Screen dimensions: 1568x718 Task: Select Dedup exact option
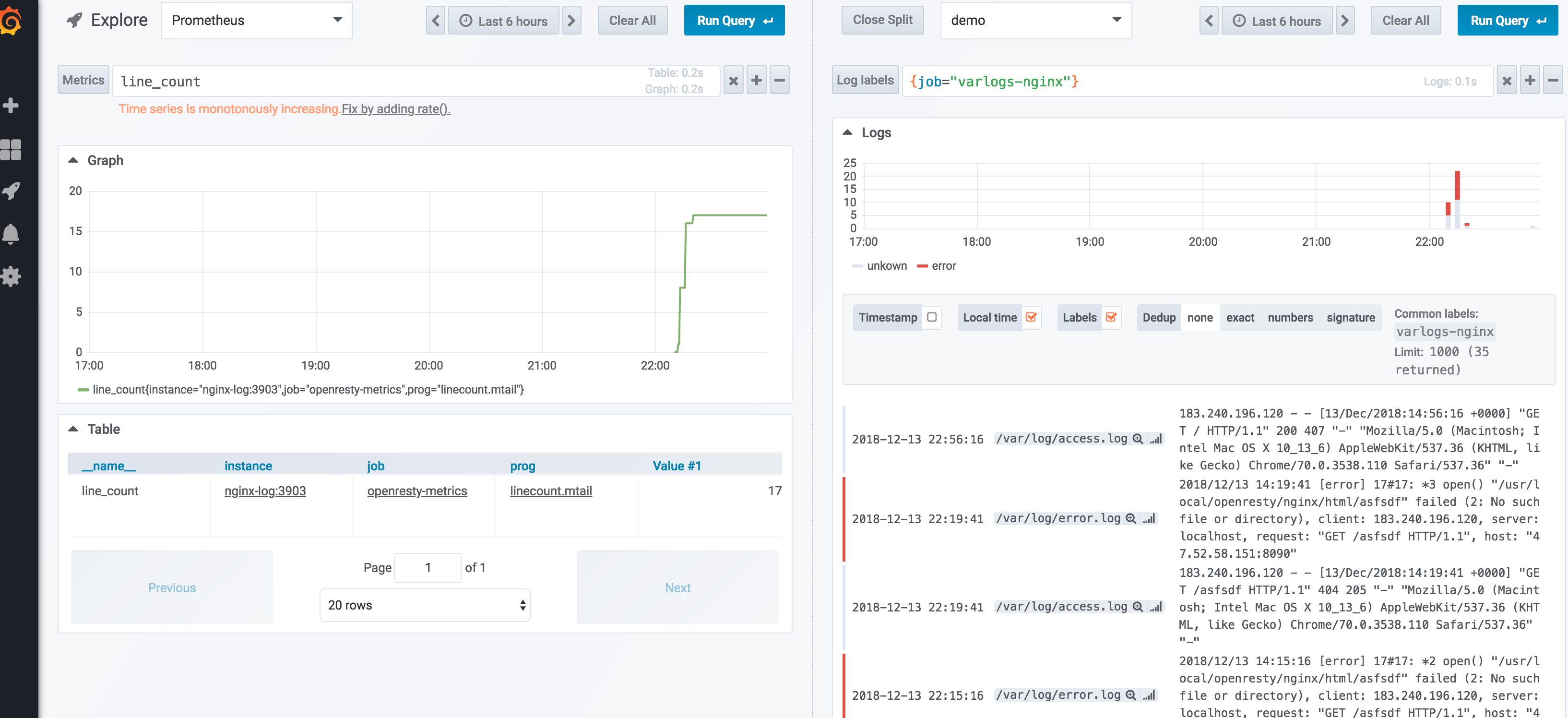tap(1240, 317)
